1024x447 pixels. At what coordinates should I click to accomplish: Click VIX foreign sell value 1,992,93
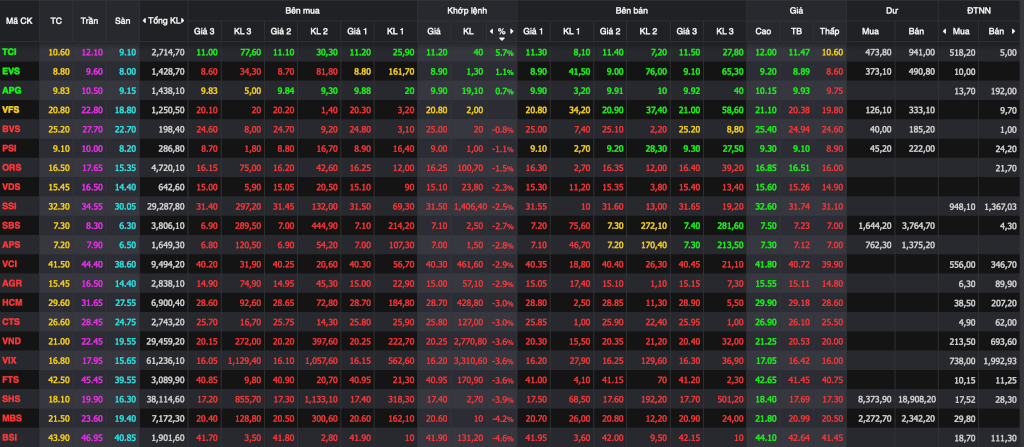pyautogui.click(x=1000, y=360)
